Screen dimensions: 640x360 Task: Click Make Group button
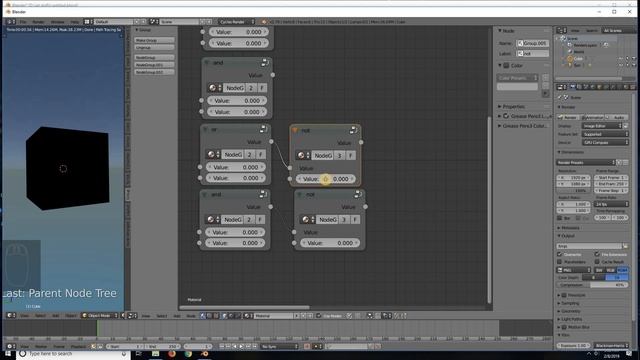(154, 40)
